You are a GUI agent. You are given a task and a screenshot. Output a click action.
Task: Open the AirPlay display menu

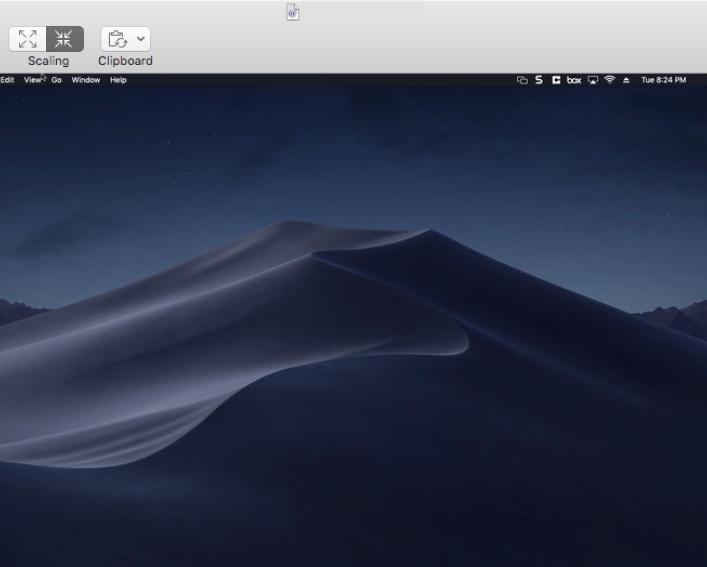pos(593,80)
